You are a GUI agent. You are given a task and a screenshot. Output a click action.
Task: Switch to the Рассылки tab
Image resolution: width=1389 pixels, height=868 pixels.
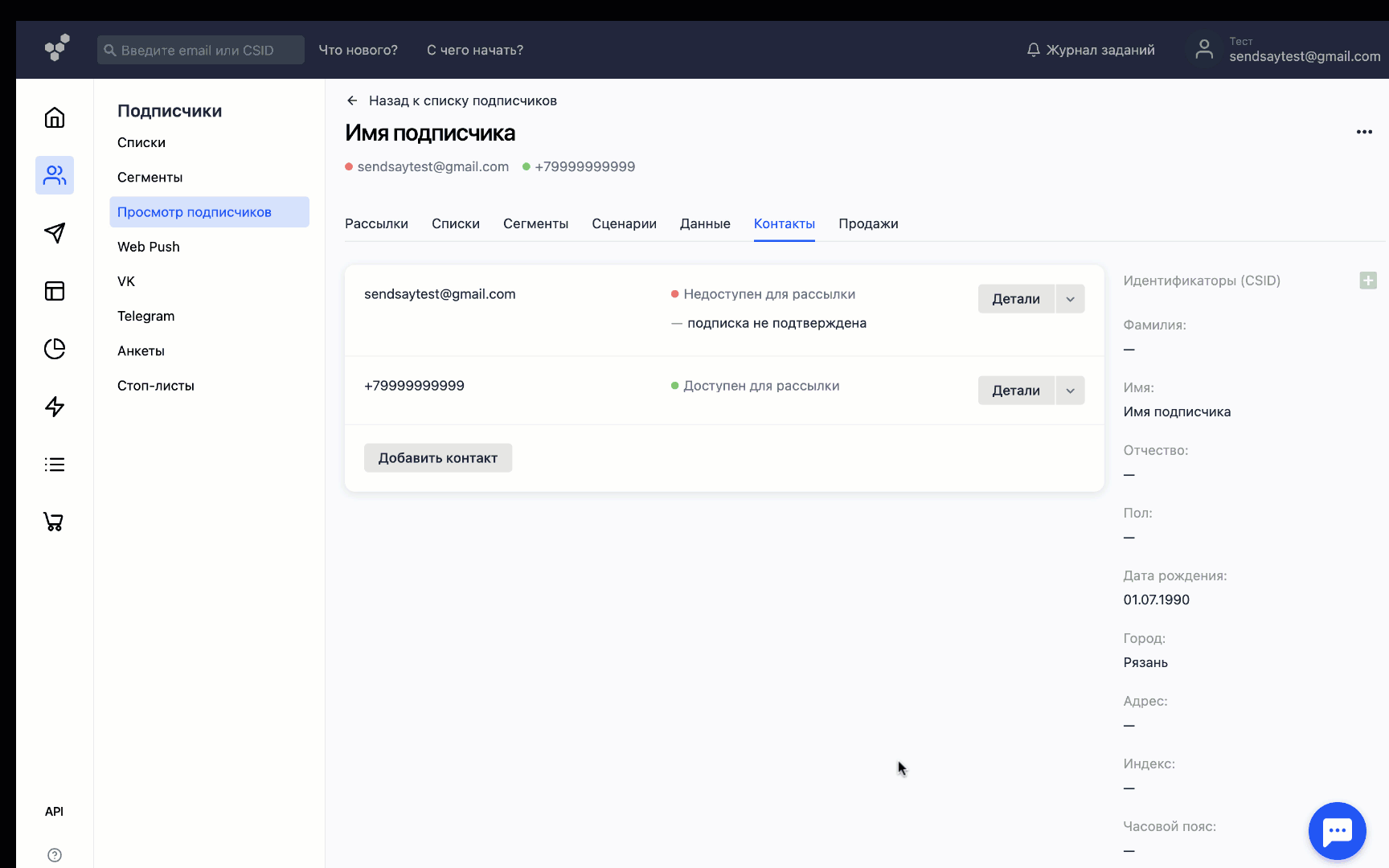coord(376,223)
